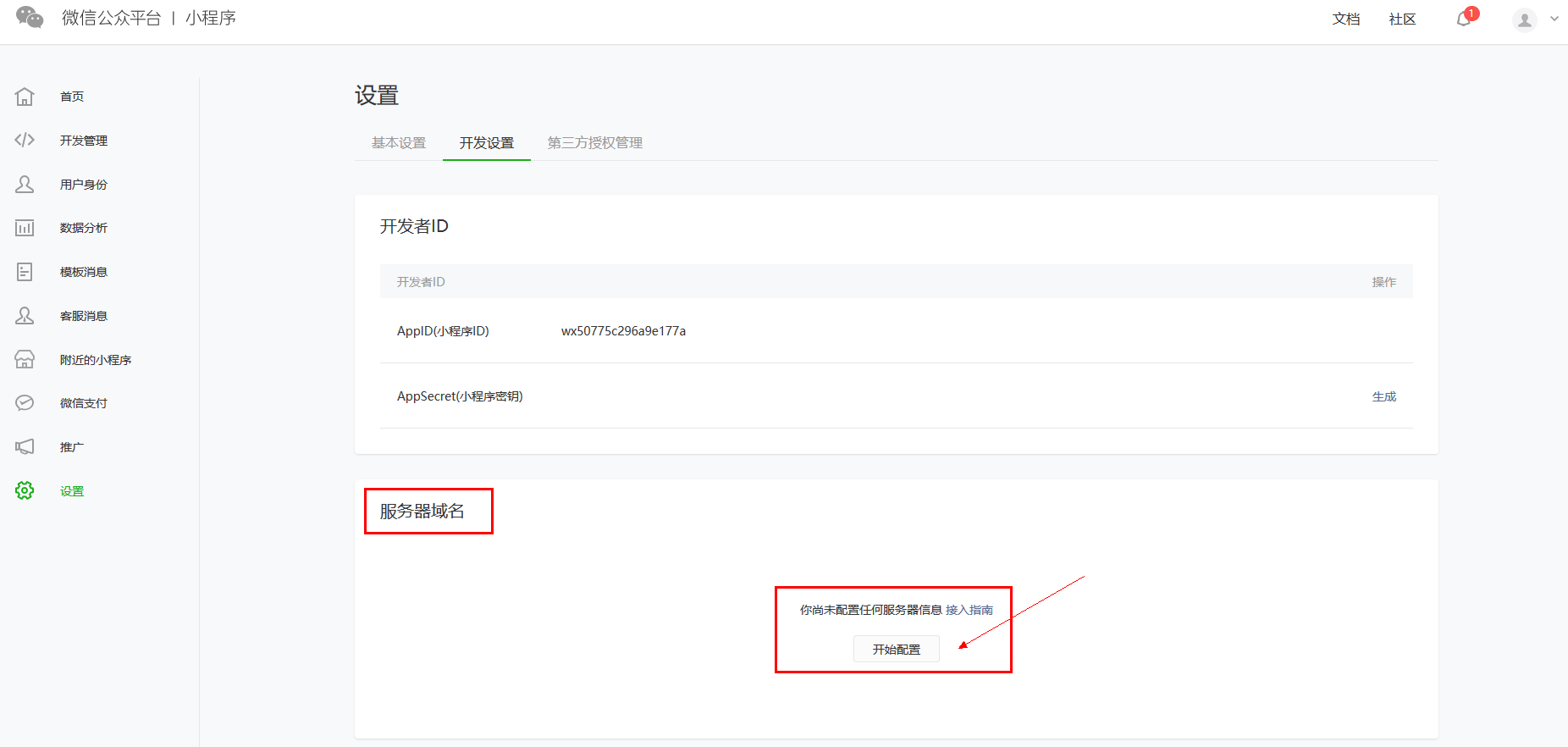The width and height of the screenshot is (1568, 747).
Task: Click the 首页 home icon
Action: point(25,97)
